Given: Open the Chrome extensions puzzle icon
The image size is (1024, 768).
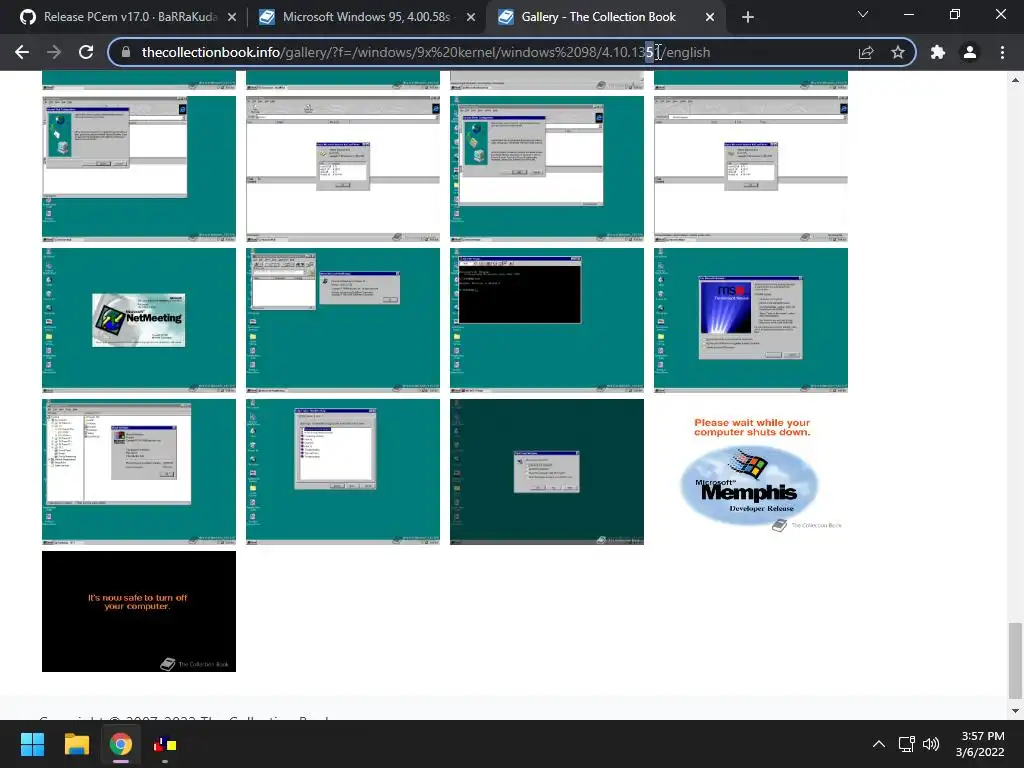Looking at the screenshot, I should [938, 52].
